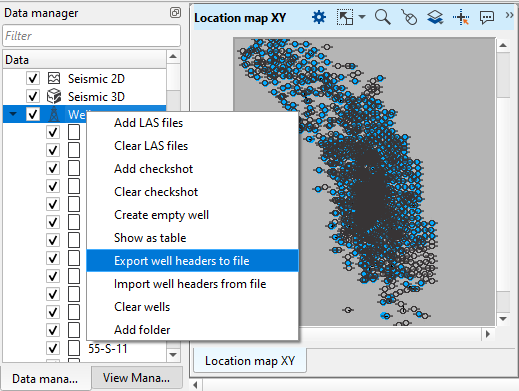Click the 55-S-11 well color box
519x391 pixels.
[x=74, y=348]
